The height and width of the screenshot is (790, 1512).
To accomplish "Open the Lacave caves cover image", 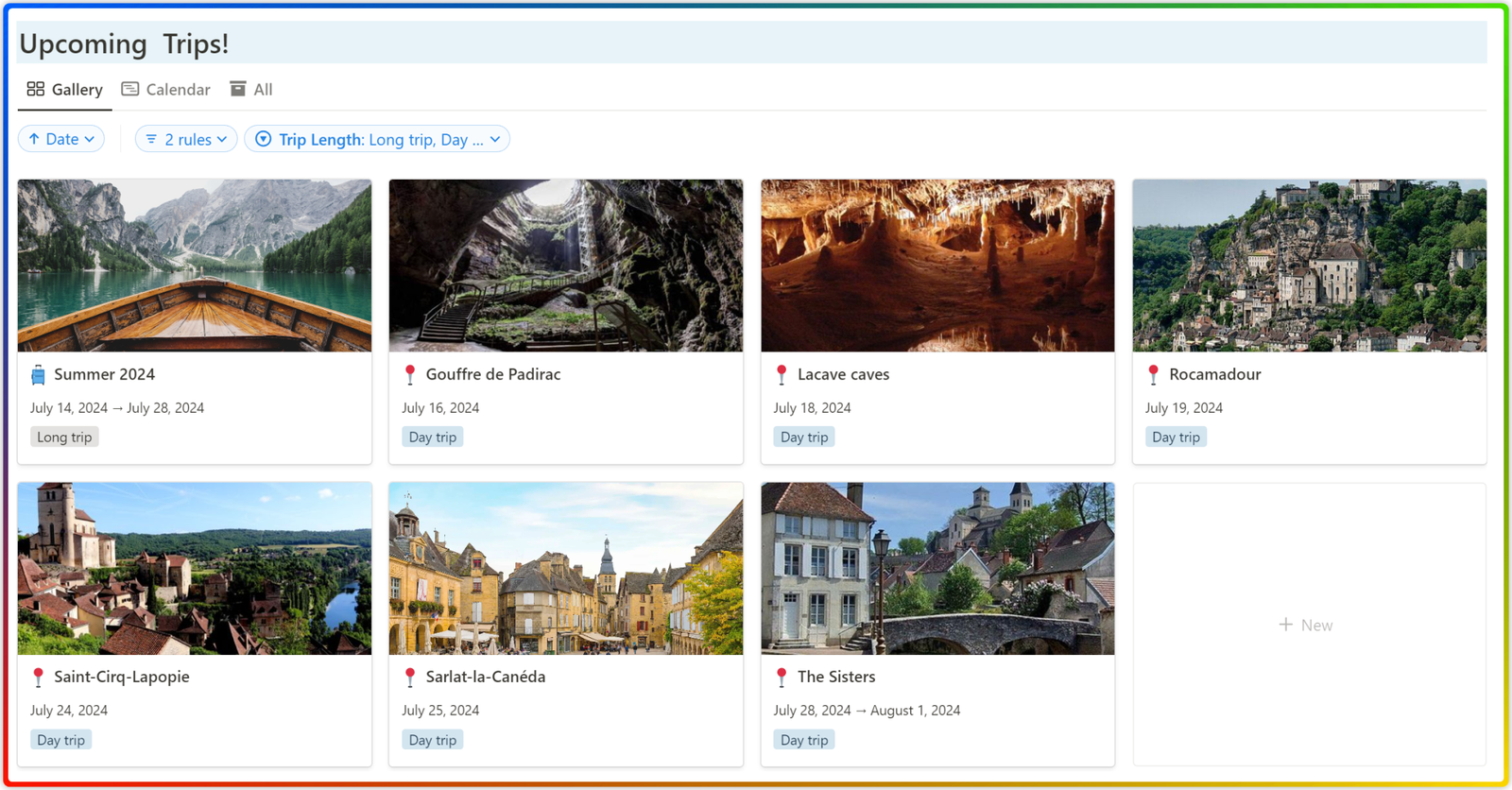I will (937, 266).
